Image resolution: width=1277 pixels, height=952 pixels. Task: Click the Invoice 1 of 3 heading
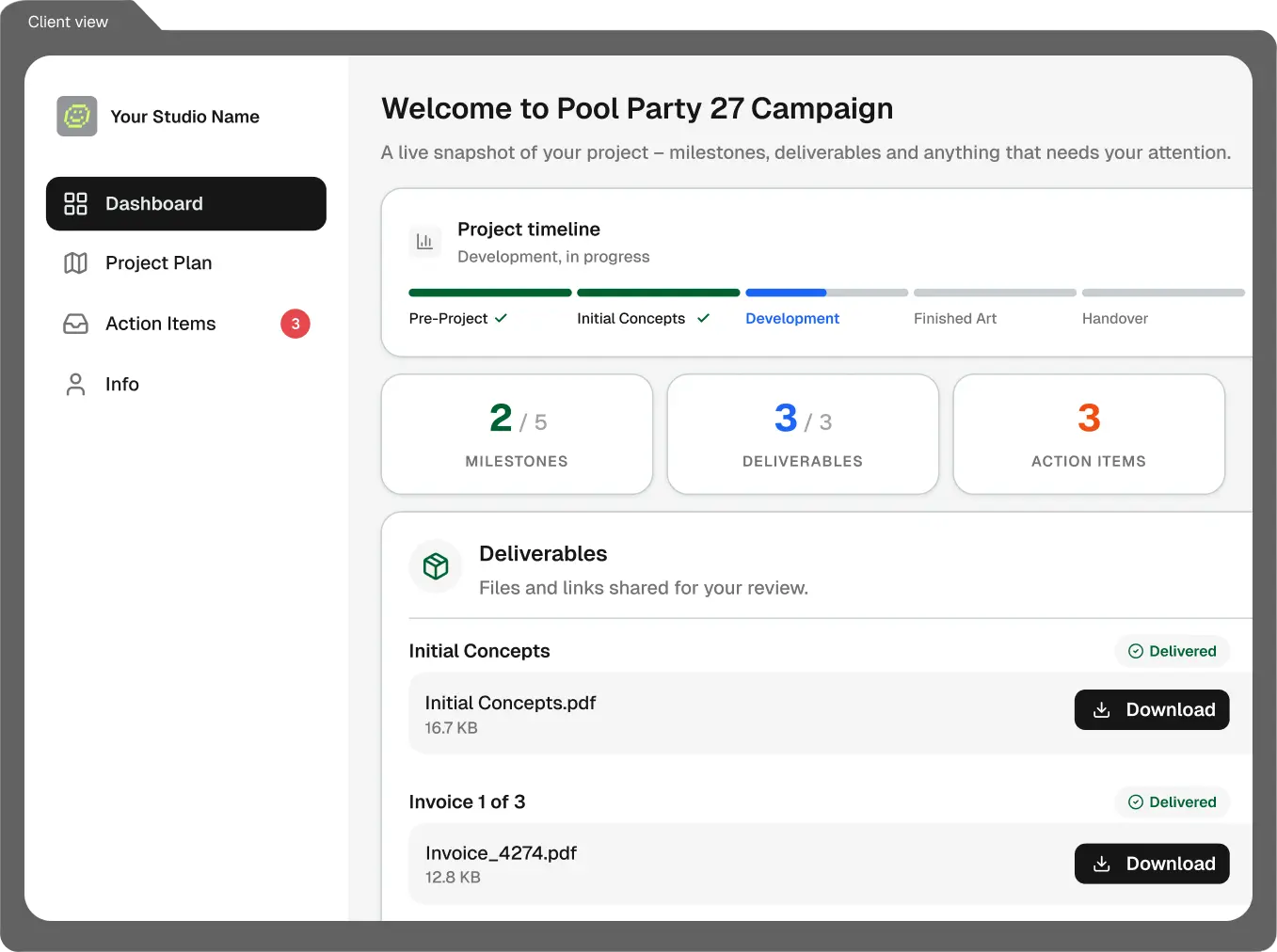[x=467, y=802]
